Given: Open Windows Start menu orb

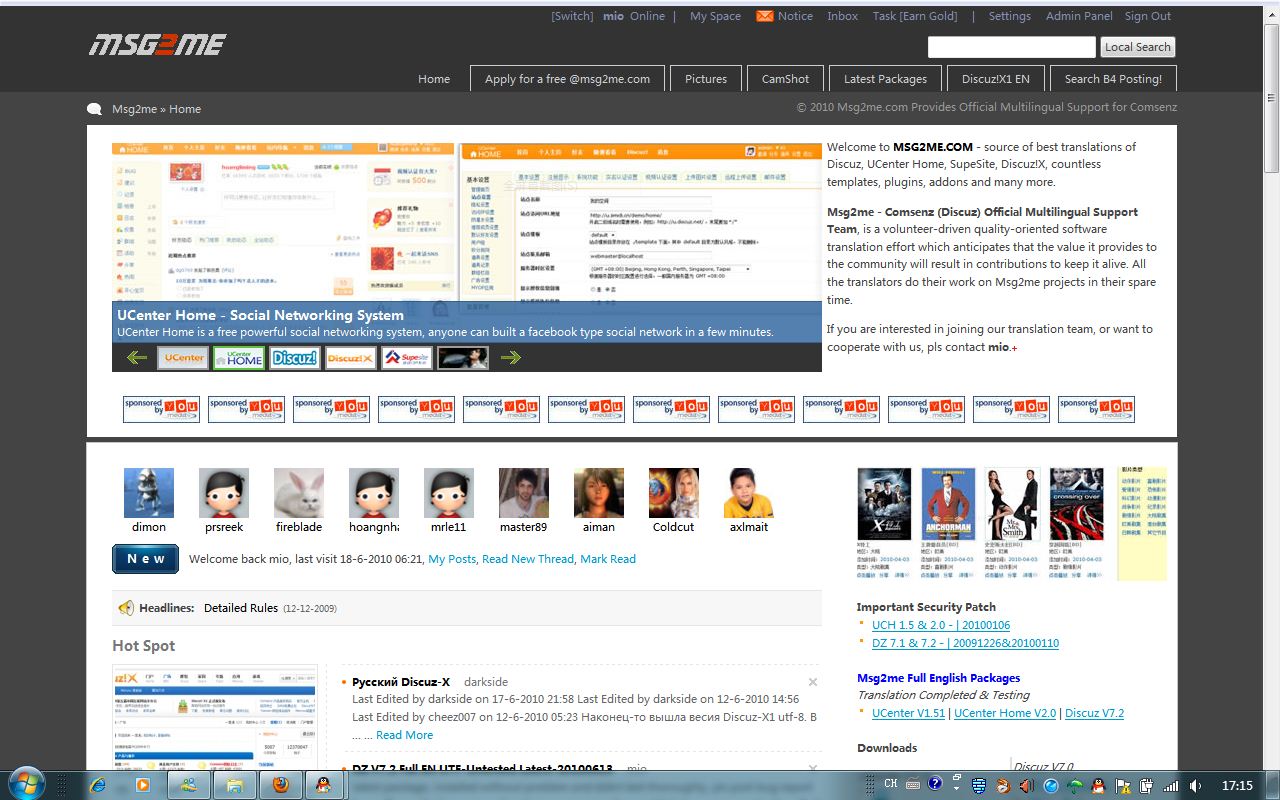Looking at the screenshot, I should 25,783.
